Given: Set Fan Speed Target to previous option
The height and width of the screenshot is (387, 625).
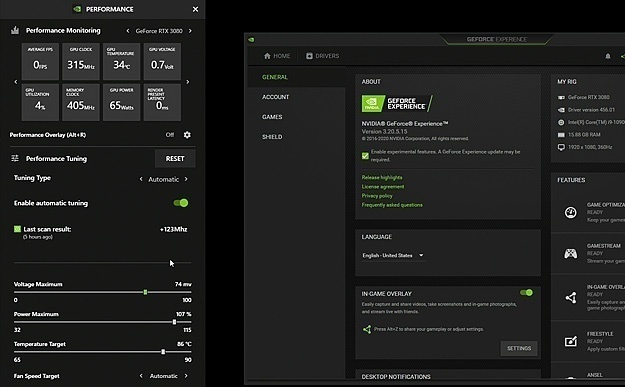Looking at the screenshot, I should click(x=141, y=376).
